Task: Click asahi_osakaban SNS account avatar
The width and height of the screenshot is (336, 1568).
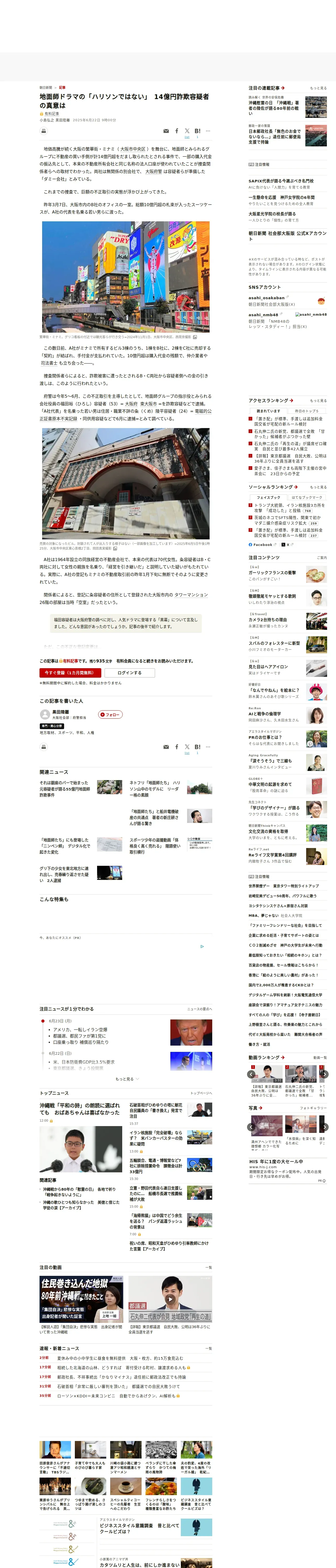Action: 321,301
